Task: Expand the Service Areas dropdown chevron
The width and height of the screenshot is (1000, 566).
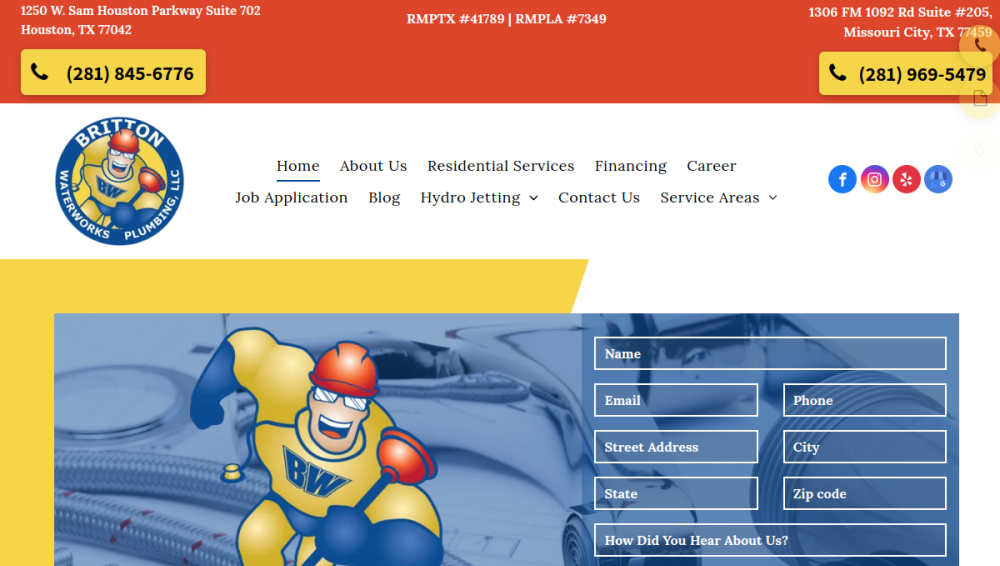Action: point(773,198)
